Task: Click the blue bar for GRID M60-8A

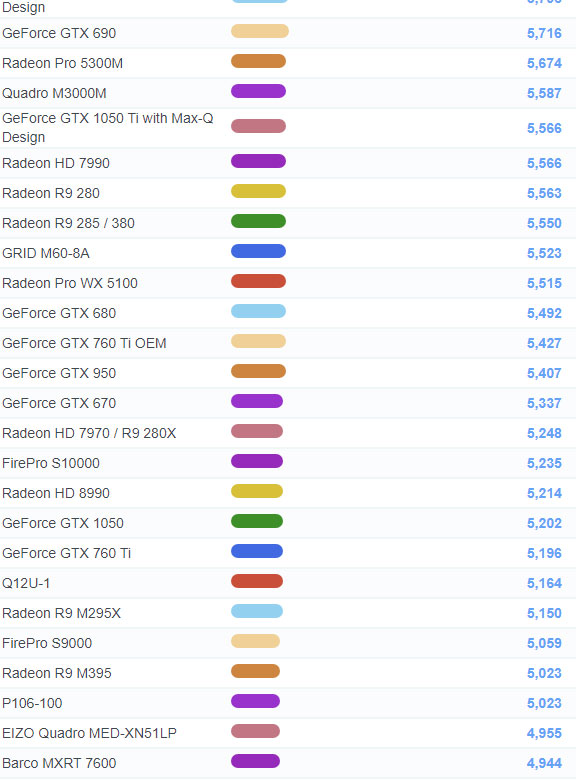Action: coord(258,251)
